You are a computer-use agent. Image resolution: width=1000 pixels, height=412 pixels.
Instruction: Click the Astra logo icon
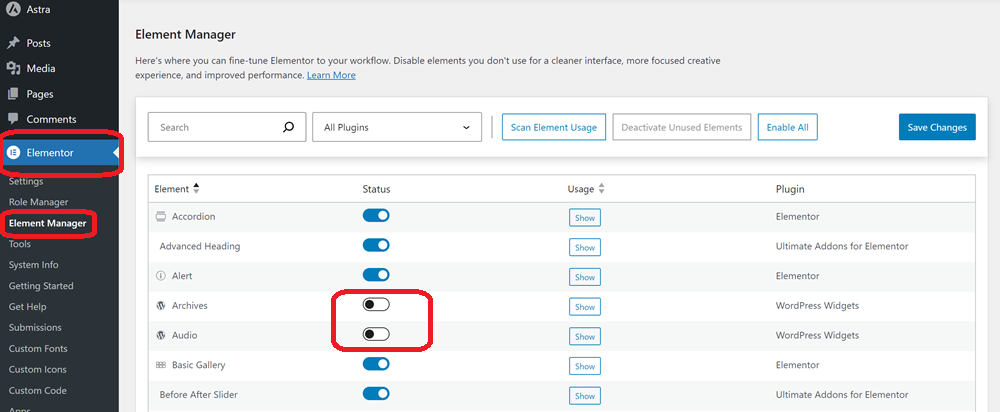pos(13,10)
